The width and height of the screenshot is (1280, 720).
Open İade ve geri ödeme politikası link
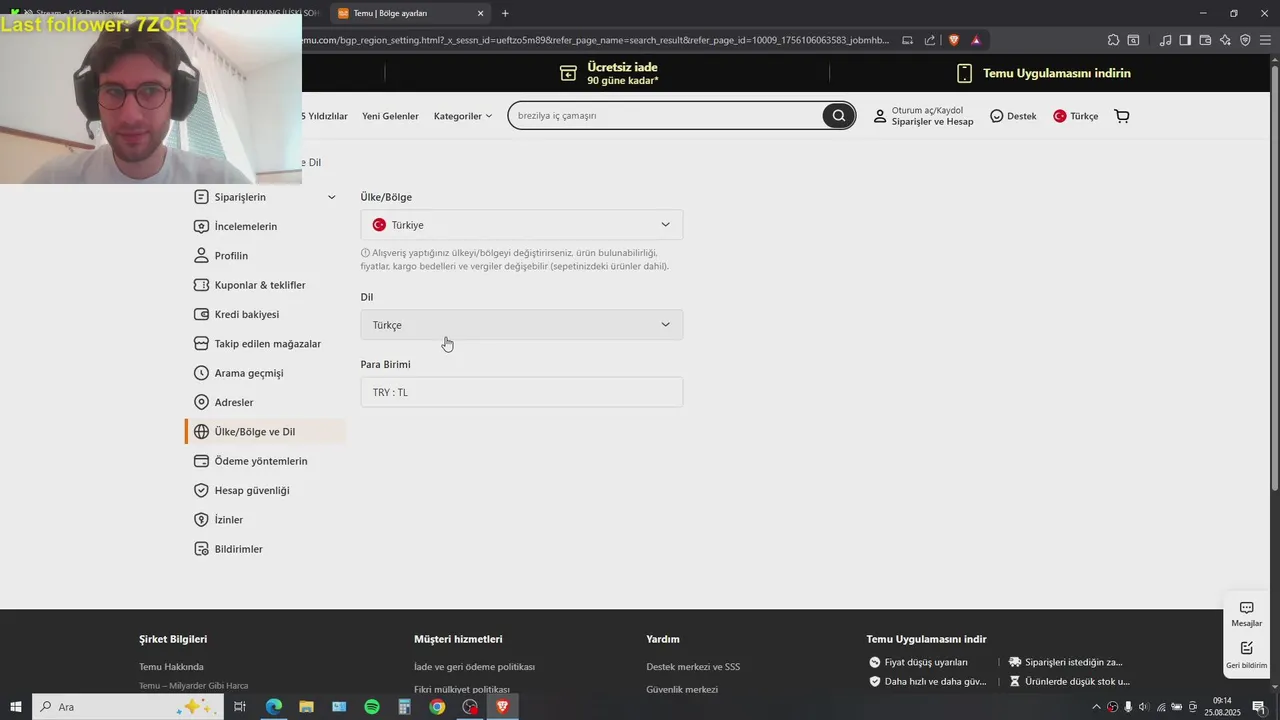pyautogui.click(x=474, y=667)
